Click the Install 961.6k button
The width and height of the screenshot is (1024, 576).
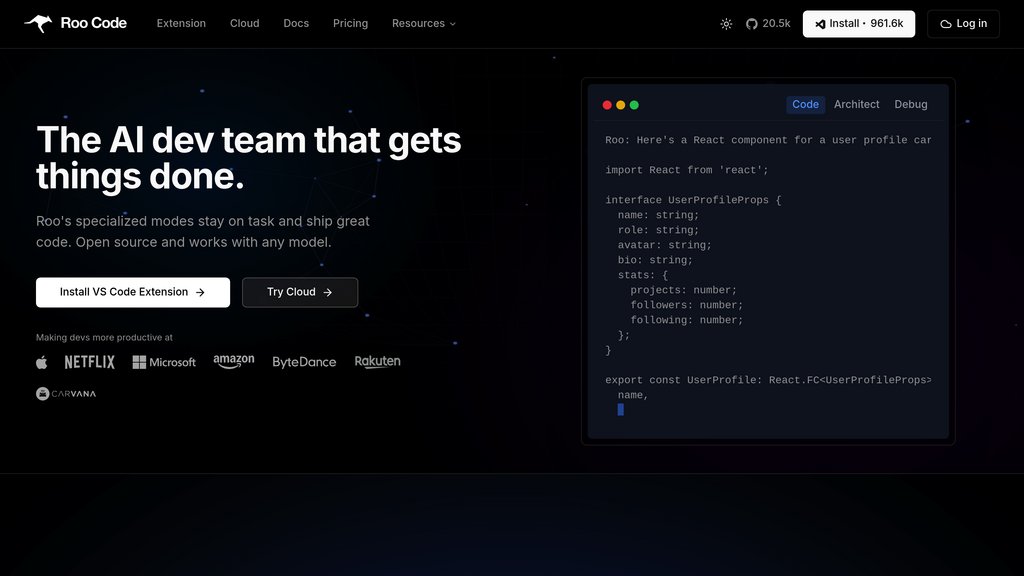click(x=858, y=24)
